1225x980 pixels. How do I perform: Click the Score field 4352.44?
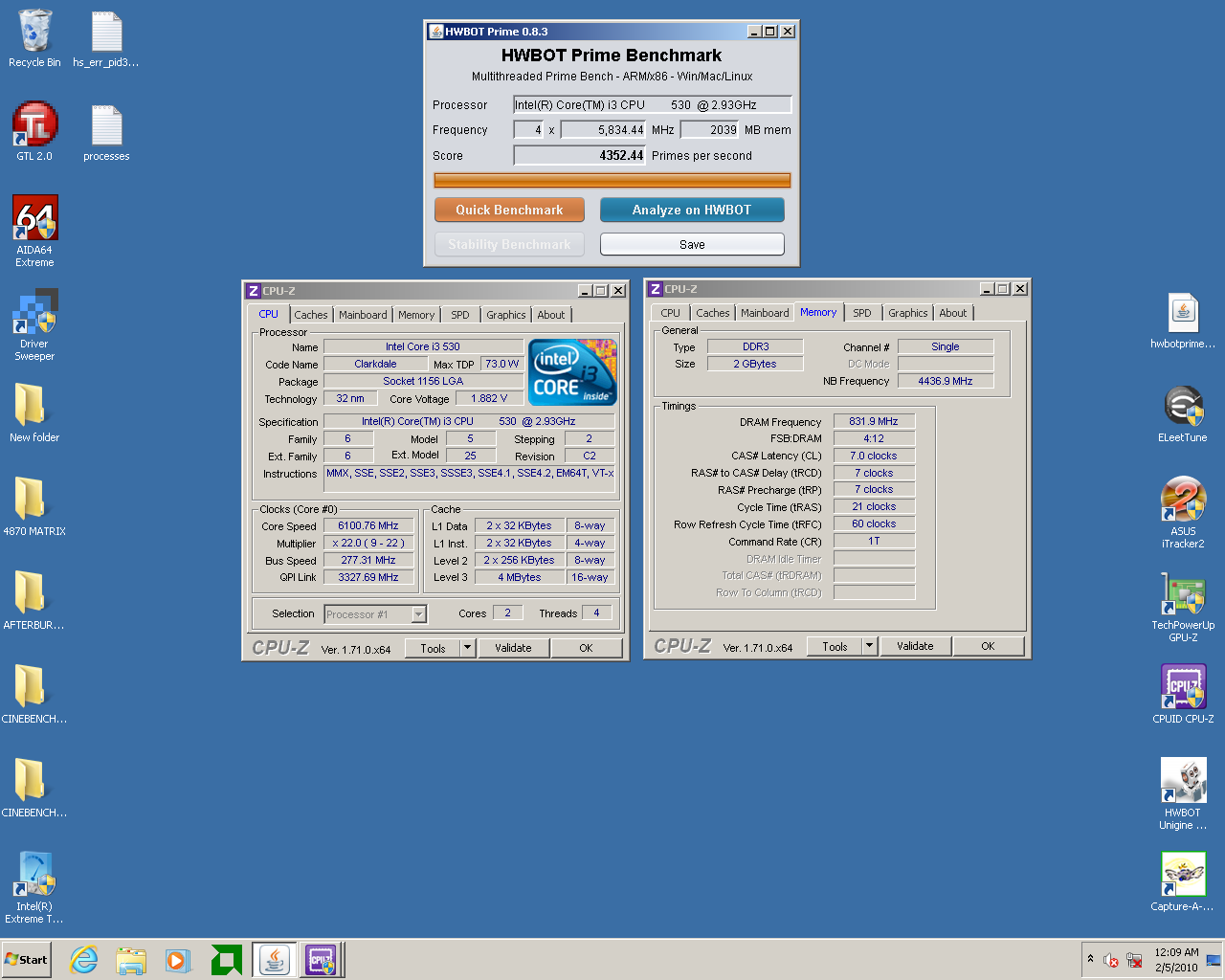(x=580, y=155)
